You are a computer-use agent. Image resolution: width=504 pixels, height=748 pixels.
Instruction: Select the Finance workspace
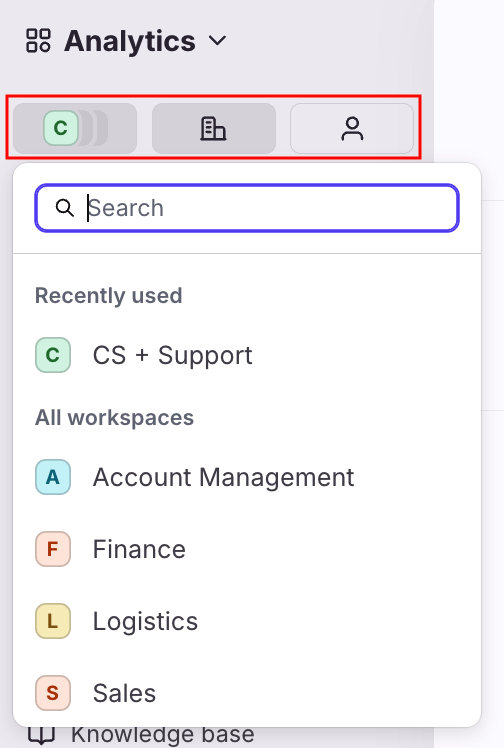coord(247,549)
